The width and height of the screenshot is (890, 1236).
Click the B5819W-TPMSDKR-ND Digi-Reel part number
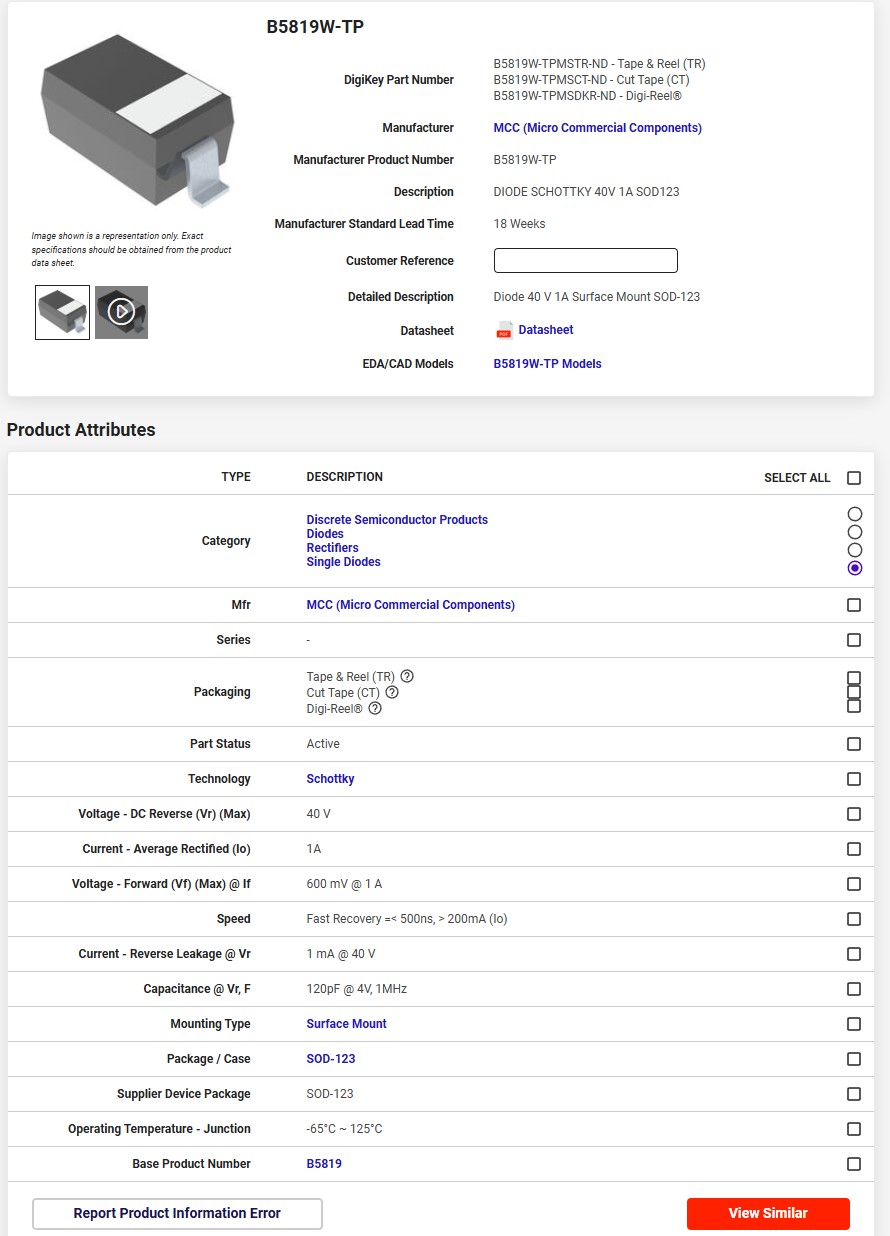point(588,96)
